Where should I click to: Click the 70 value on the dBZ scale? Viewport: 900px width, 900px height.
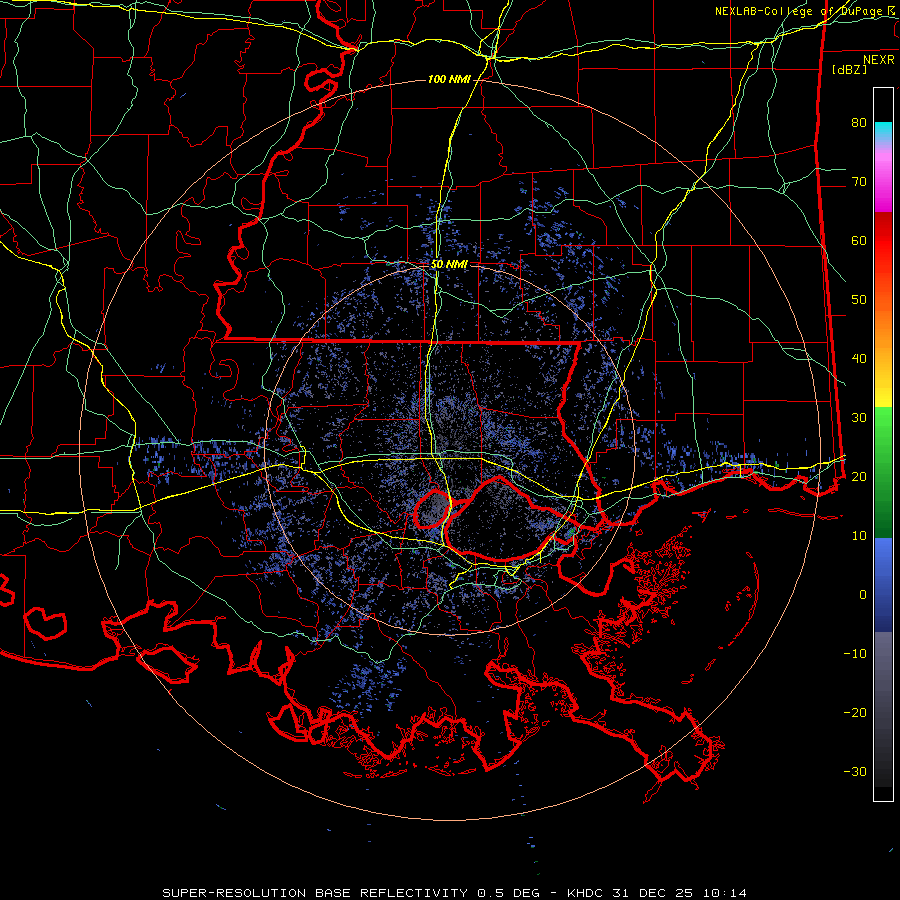click(859, 181)
